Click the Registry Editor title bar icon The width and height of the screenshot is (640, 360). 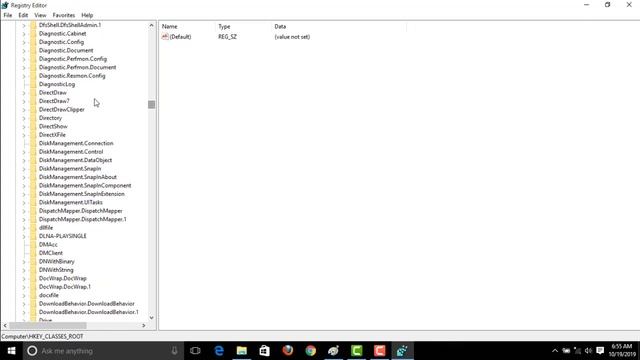tap(5, 5)
